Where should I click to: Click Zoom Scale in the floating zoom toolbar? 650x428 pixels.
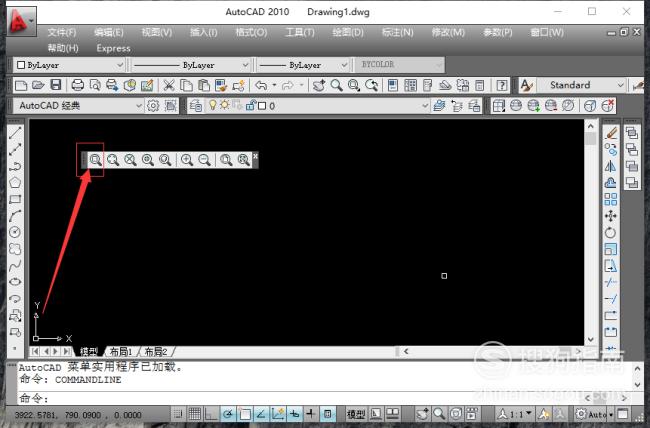[x=130, y=160]
